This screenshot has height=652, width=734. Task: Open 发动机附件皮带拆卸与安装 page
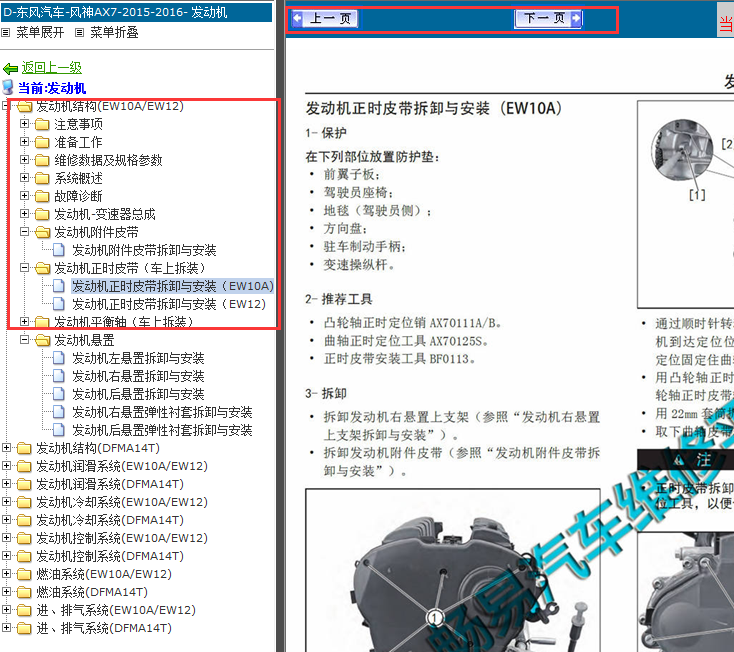click(x=144, y=250)
